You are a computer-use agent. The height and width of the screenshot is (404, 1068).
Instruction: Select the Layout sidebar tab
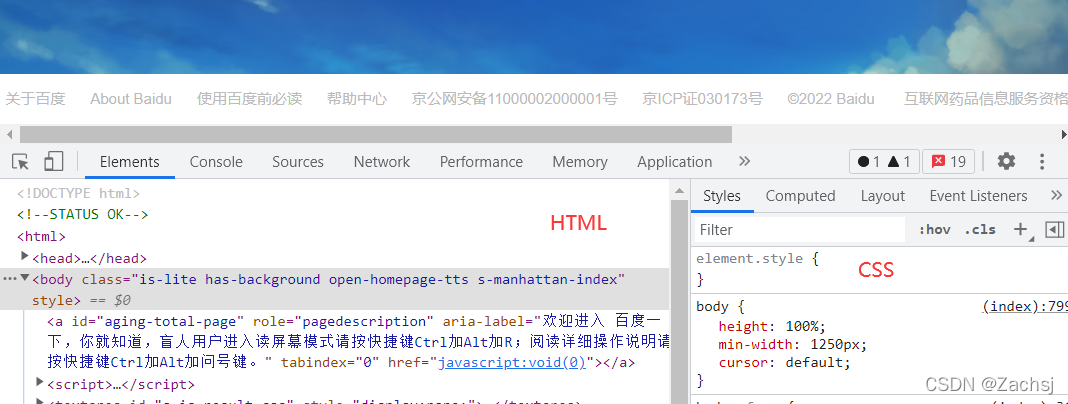click(883, 196)
